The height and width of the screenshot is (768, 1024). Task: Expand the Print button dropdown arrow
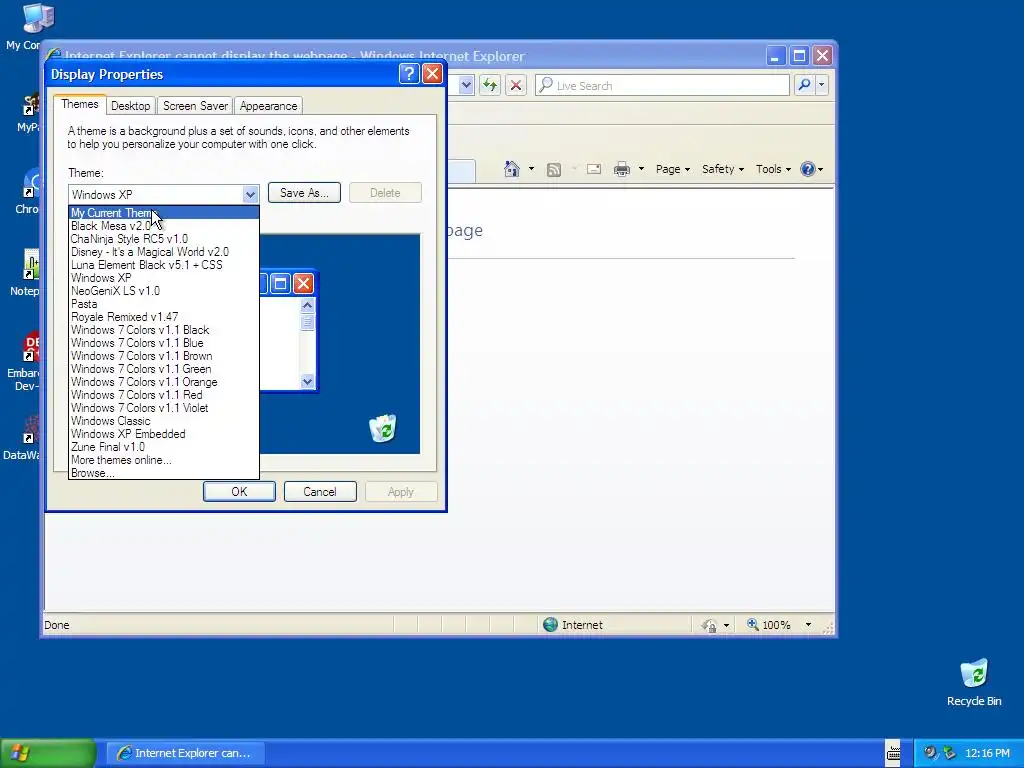[x=641, y=169]
